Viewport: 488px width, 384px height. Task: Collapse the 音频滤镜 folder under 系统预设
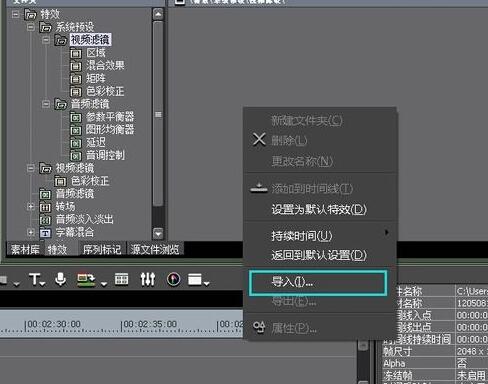point(46,104)
